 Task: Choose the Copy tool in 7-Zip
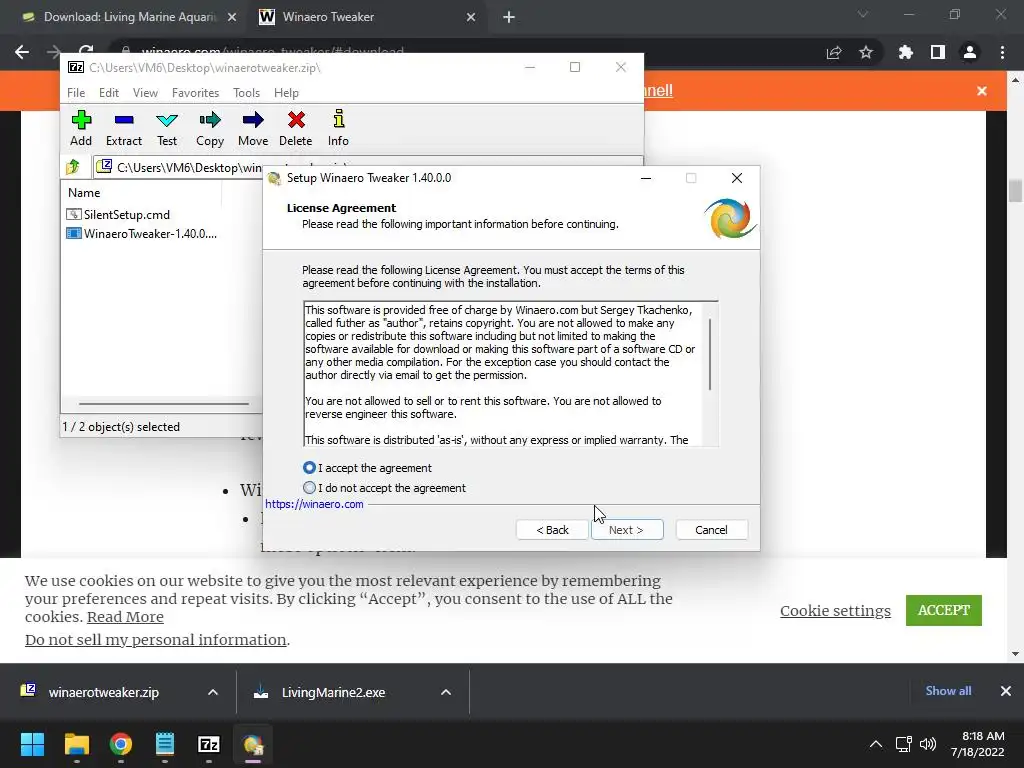(x=210, y=128)
